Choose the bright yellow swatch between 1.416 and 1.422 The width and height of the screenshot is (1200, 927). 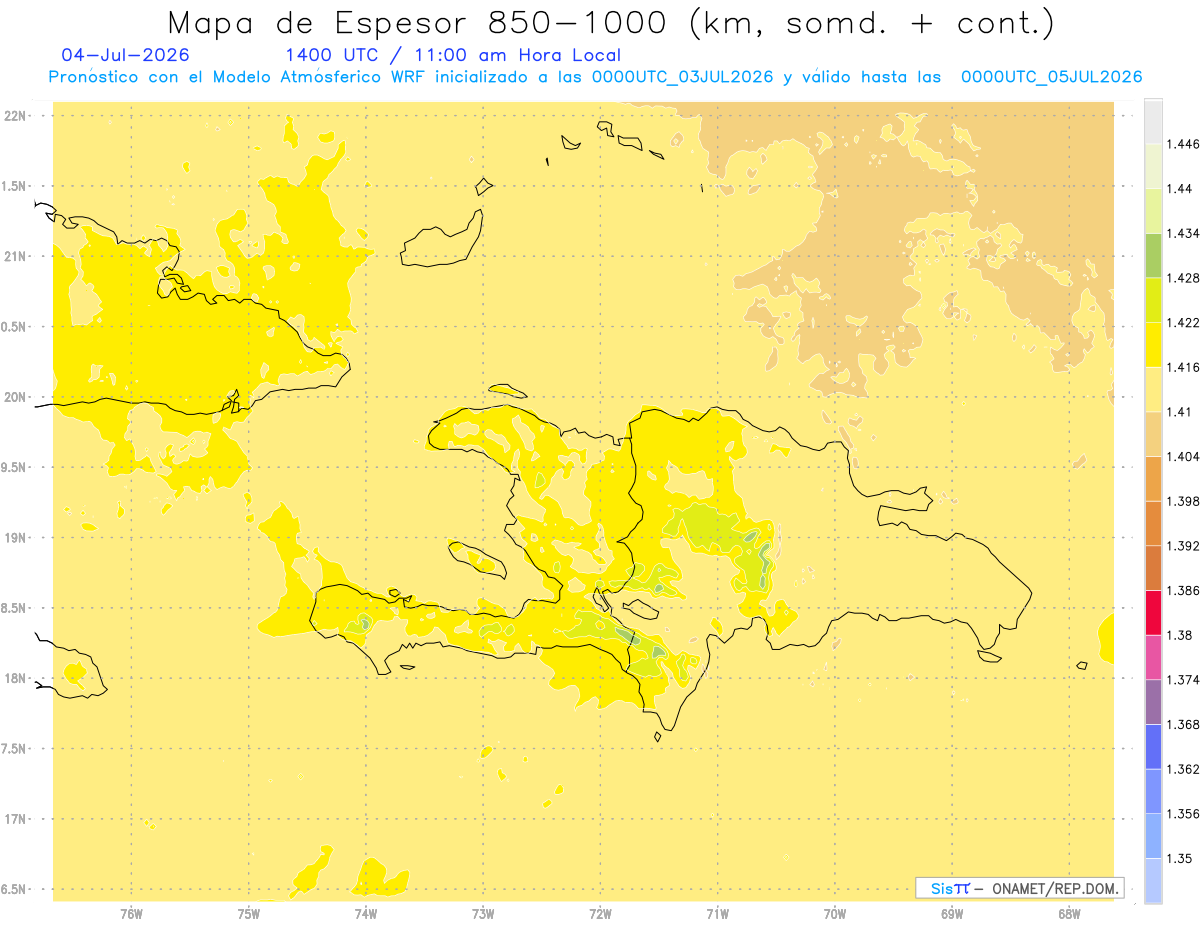(1153, 345)
